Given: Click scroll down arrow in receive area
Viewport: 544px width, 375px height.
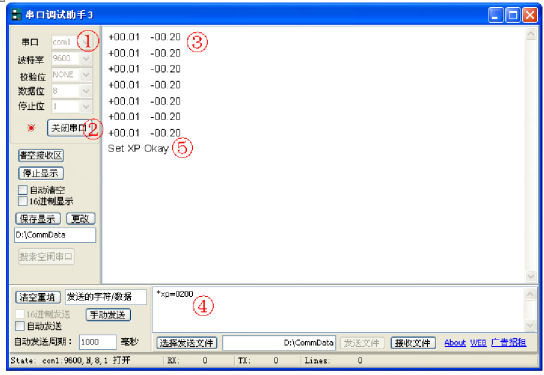Looking at the screenshot, I should coord(531,276).
